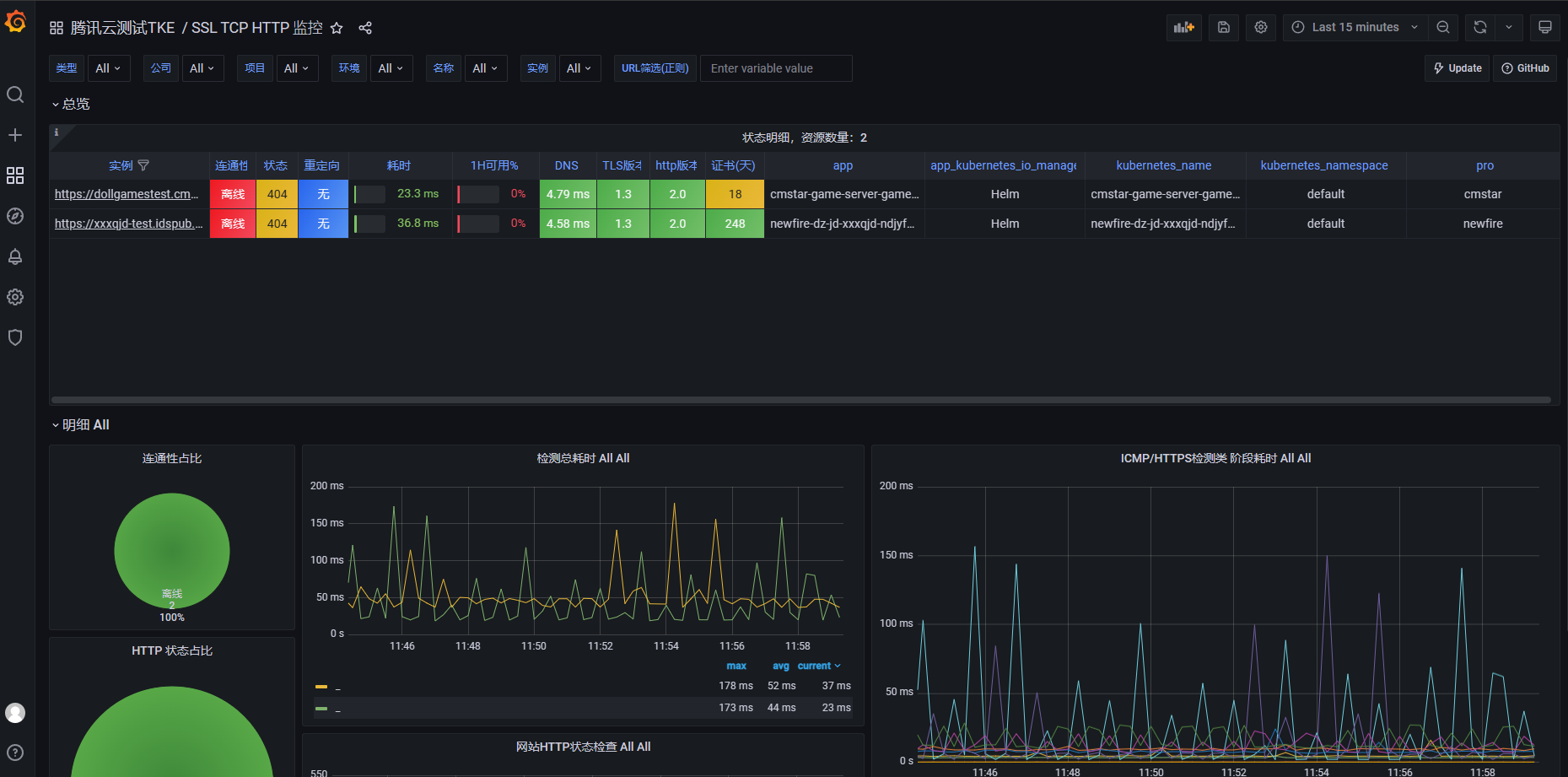Click the Update button
This screenshot has height=777, width=1568.
pyautogui.click(x=1458, y=68)
